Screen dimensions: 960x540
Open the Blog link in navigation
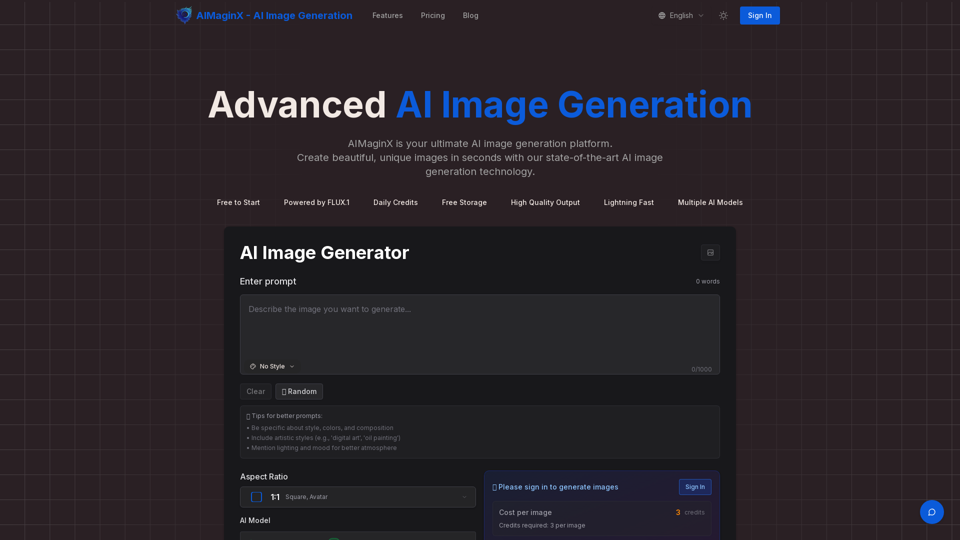[x=471, y=15]
